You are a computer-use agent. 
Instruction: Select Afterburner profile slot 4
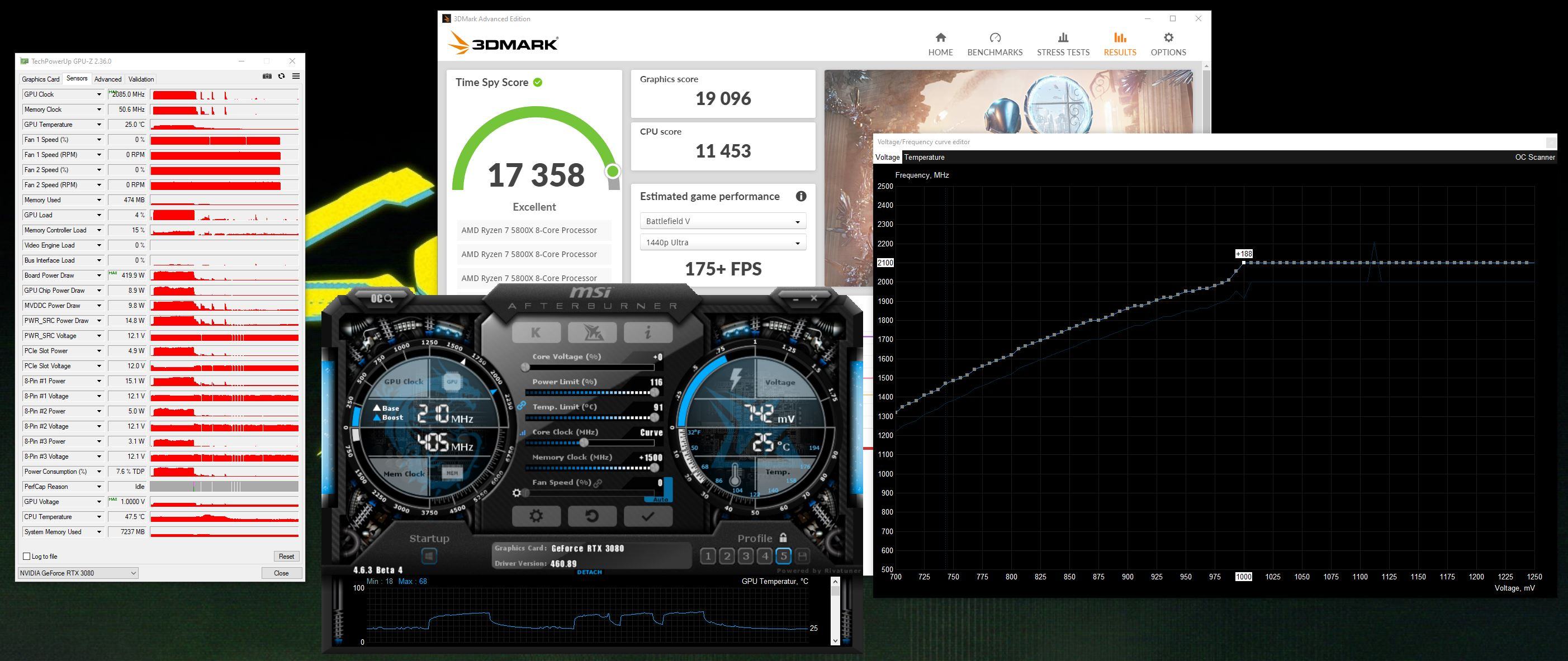(765, 556)
